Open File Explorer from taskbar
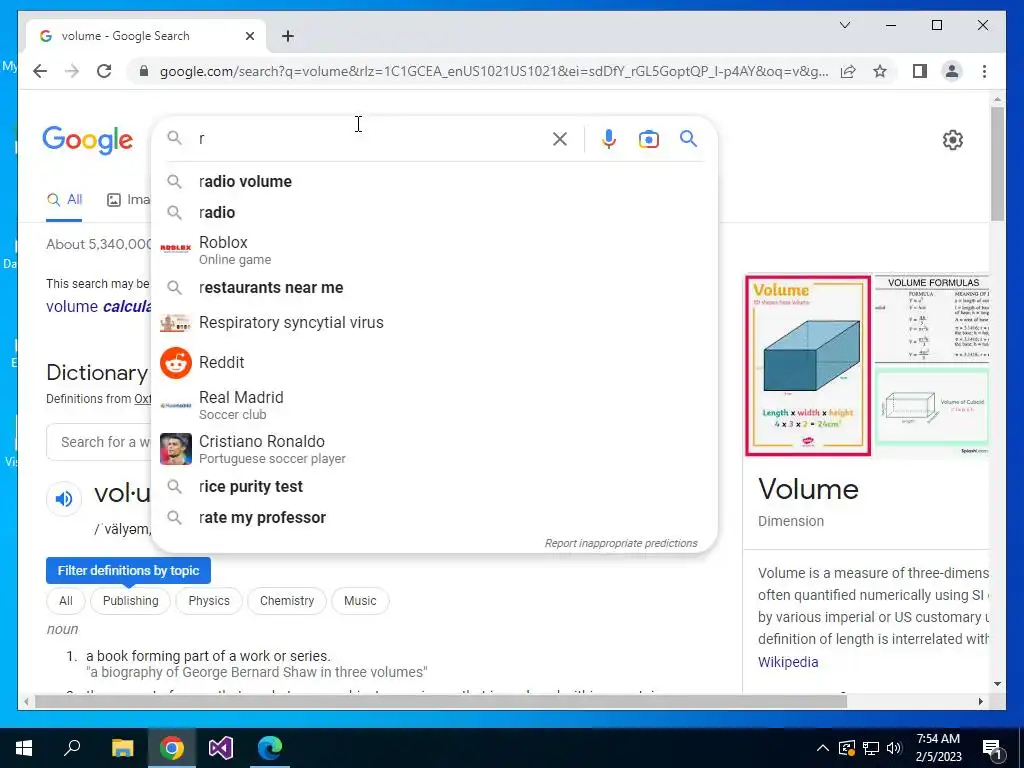The height and width of the screenshot is (768, 1024). coord(122,748)
